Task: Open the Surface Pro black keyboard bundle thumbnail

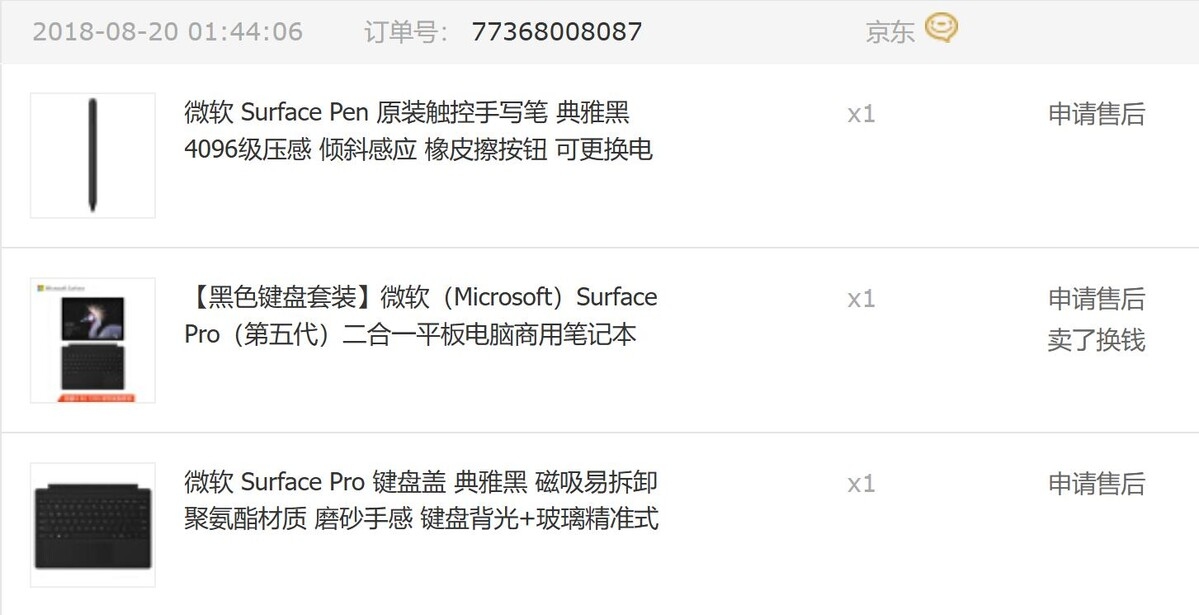Action: point(93,340)
